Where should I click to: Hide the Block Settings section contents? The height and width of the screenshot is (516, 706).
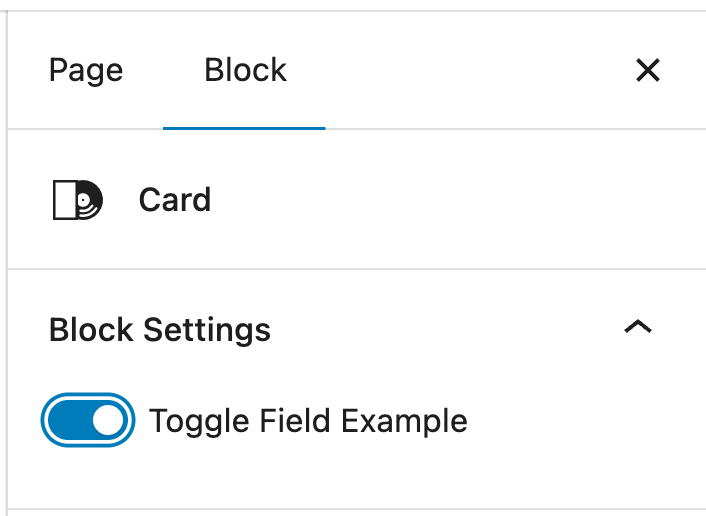click(x=637, y=328)
